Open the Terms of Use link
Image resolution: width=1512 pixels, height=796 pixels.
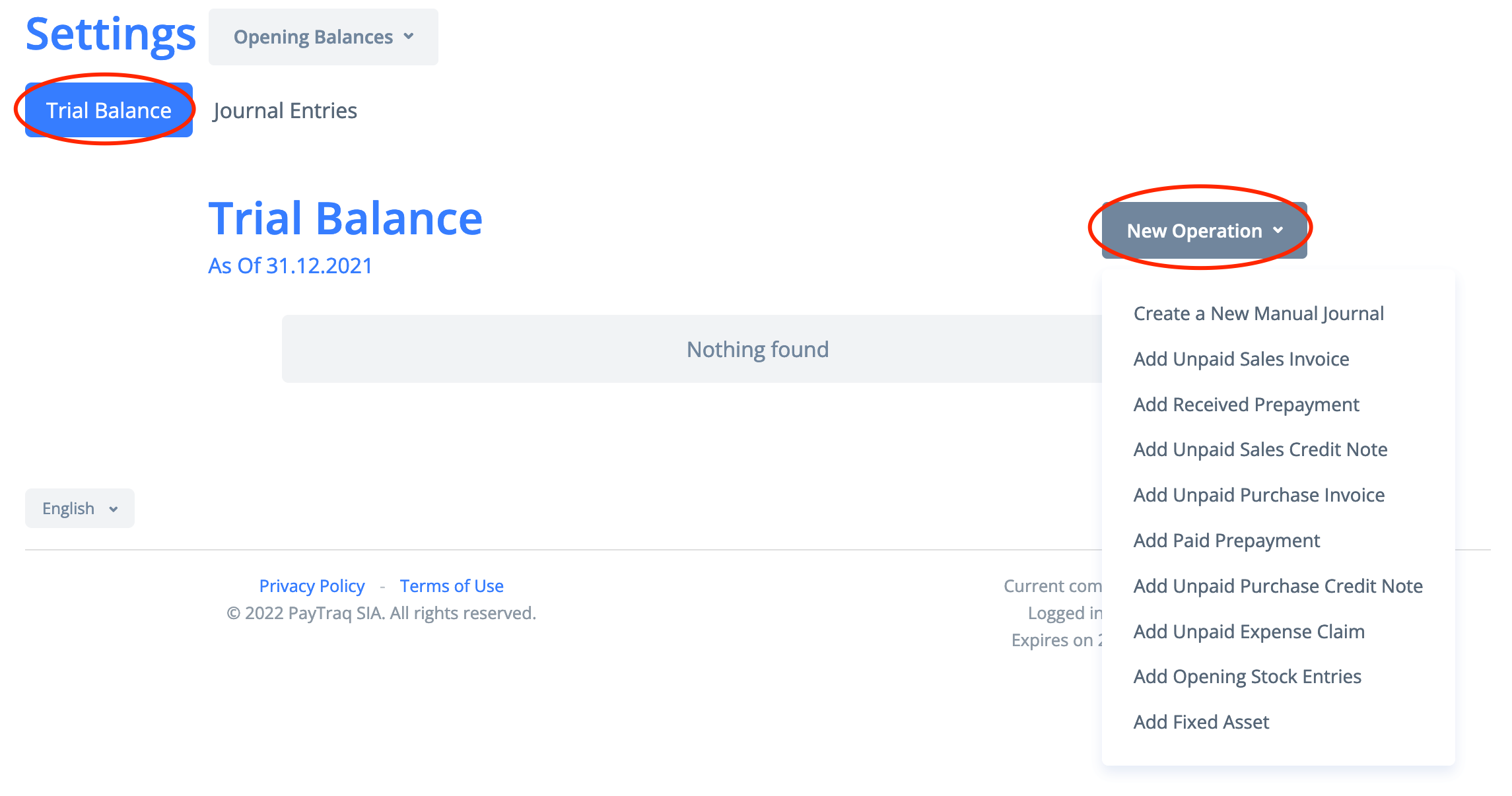tap(451, 586)
